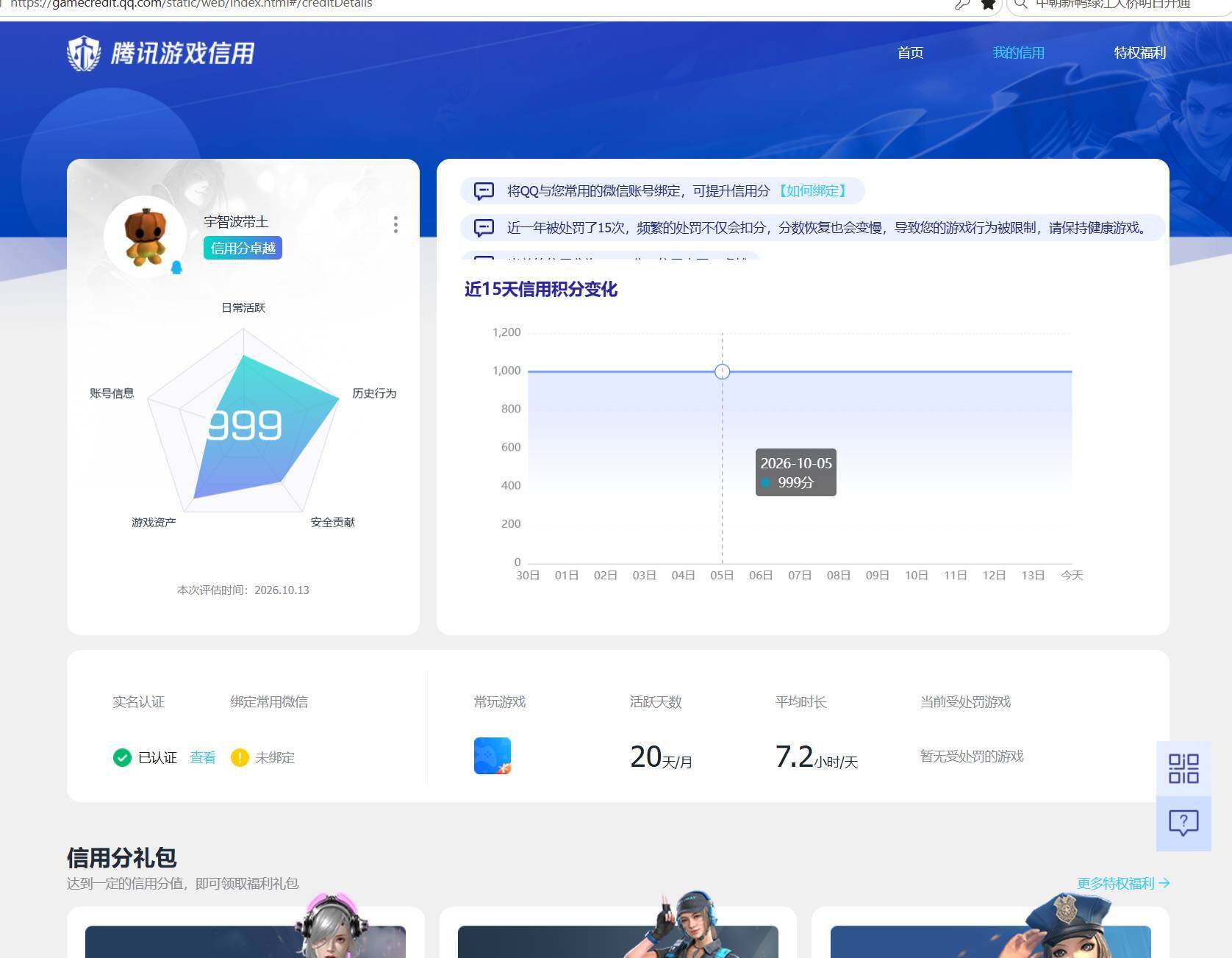Screen dimensions: 1232x958
Task: Click the 7.2小时/天 average duration value
Action: [817, 757]
